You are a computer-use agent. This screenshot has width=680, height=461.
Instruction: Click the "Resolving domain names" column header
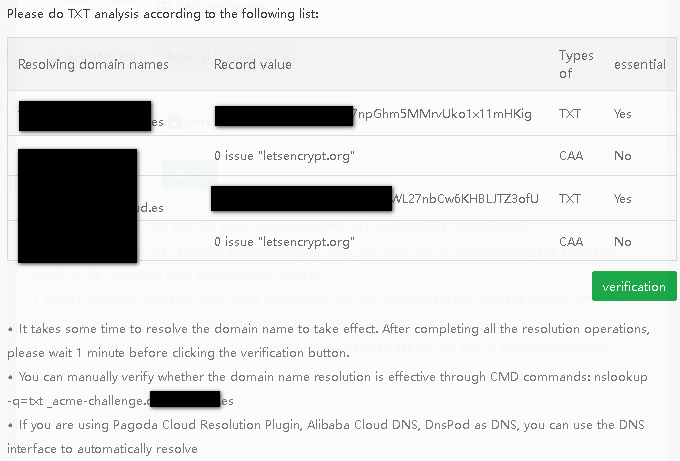point(93,64)
